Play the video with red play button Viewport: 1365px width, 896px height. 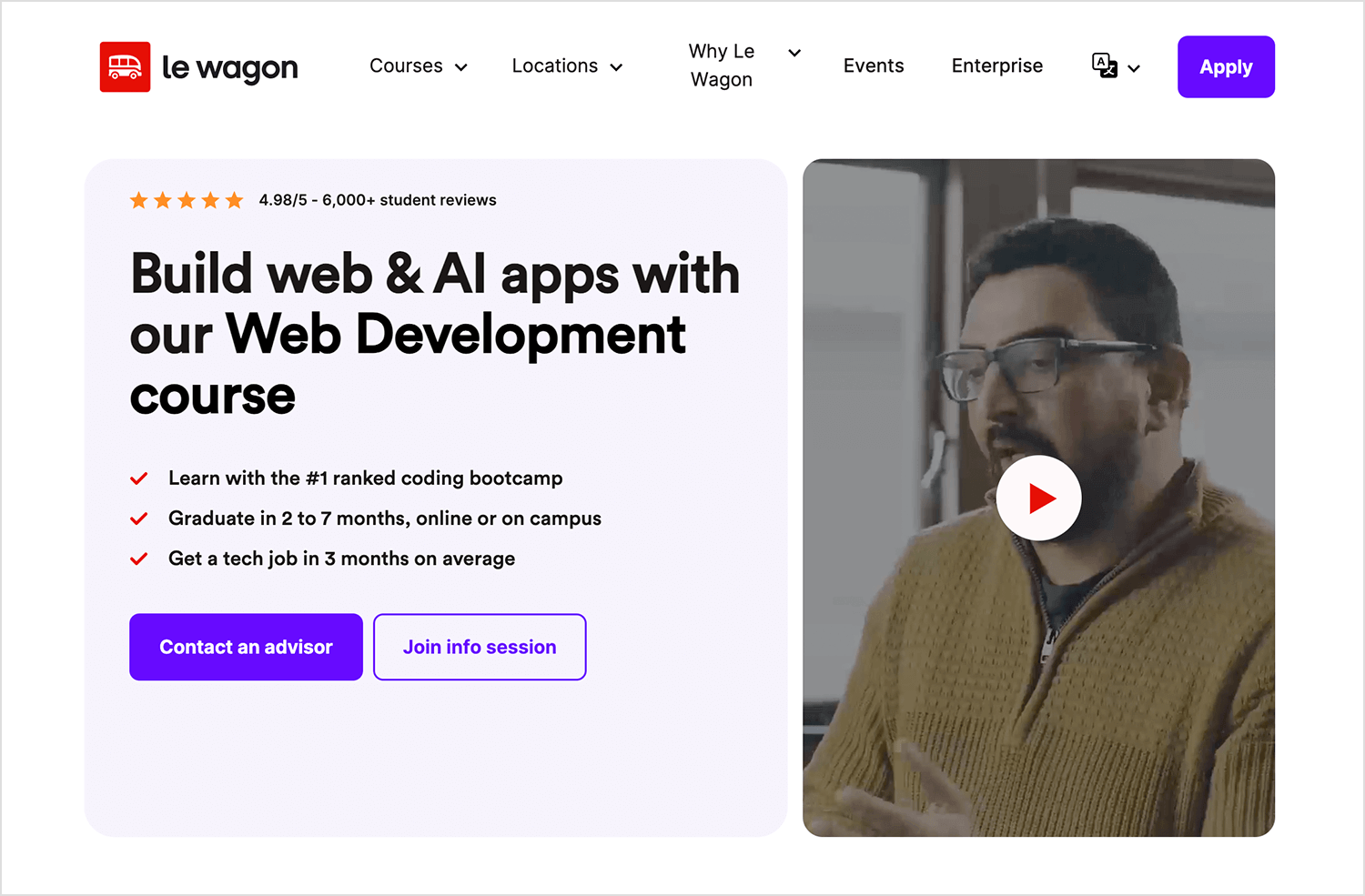click(x=1038, y=498)
